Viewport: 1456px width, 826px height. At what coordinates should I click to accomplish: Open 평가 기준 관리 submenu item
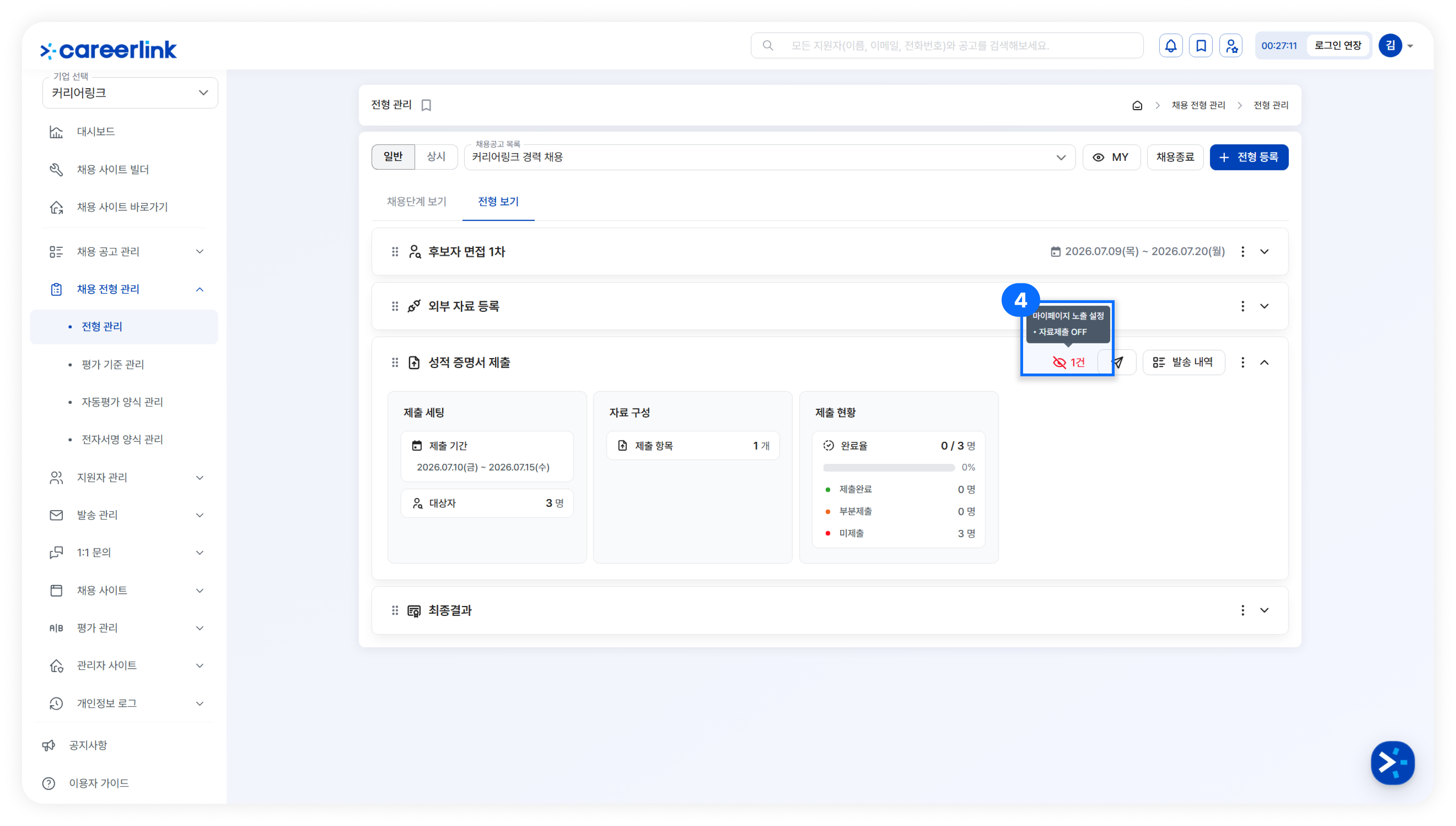[x=112, y=364]
